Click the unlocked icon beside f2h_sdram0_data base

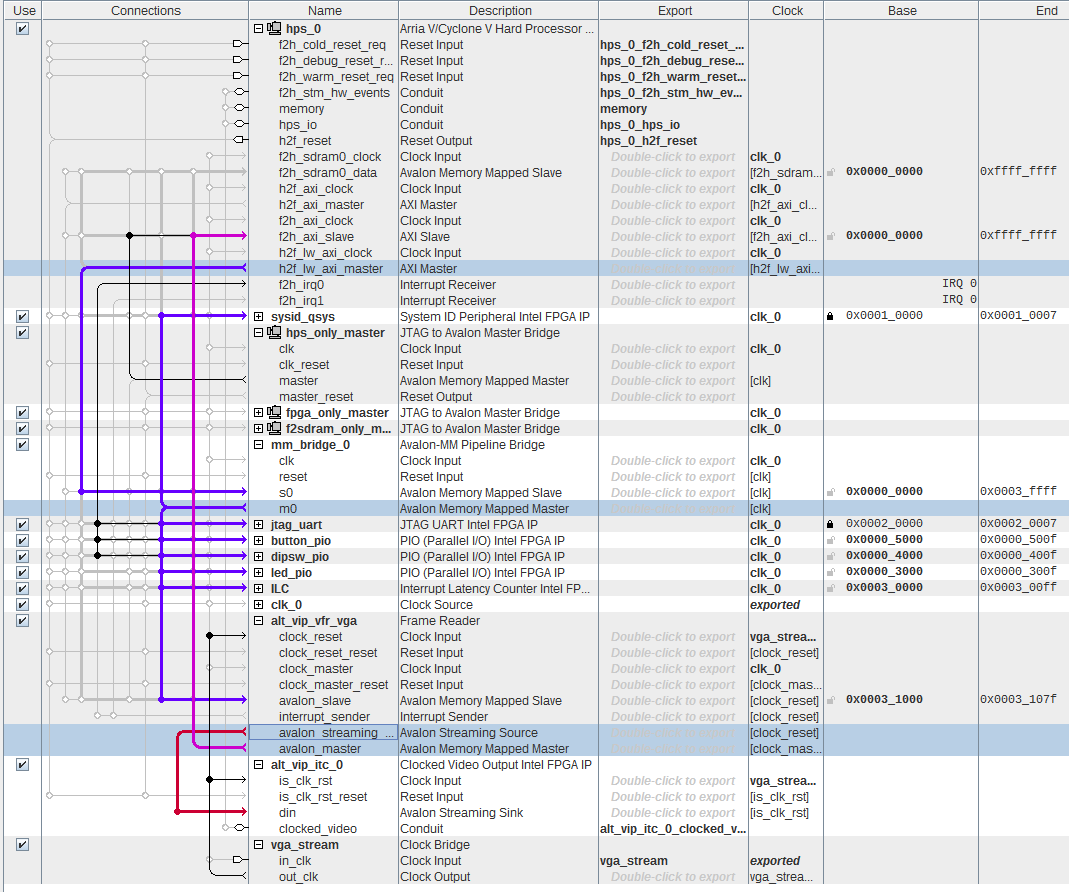pos(830,172)
